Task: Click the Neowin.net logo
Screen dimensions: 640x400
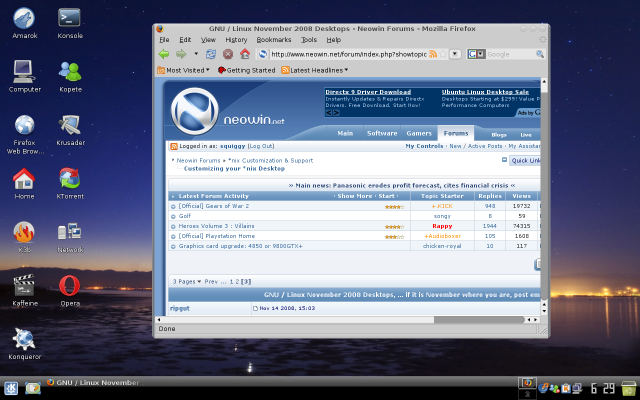Action: 227,111
